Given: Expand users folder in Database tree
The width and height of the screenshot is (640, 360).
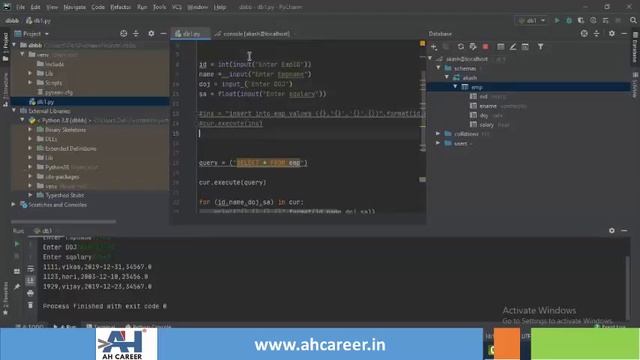Looking at the screenshot, I should click(x=438, y=143).
